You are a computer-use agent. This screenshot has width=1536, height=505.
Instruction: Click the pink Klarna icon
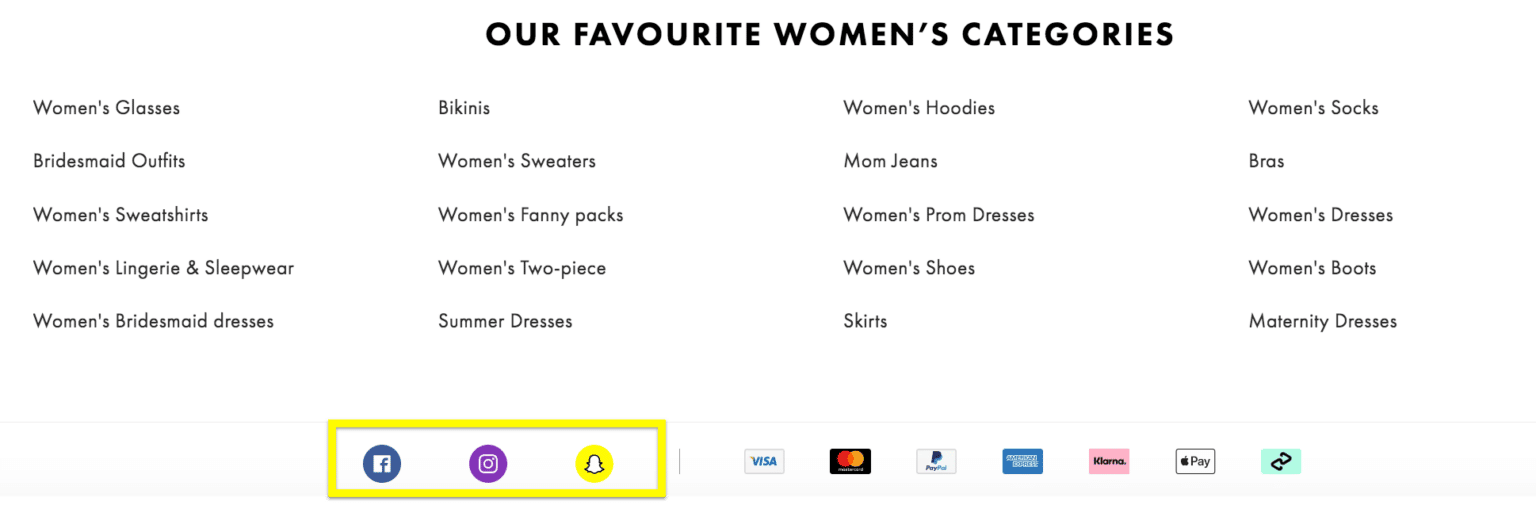click(x=1109, y=461)
